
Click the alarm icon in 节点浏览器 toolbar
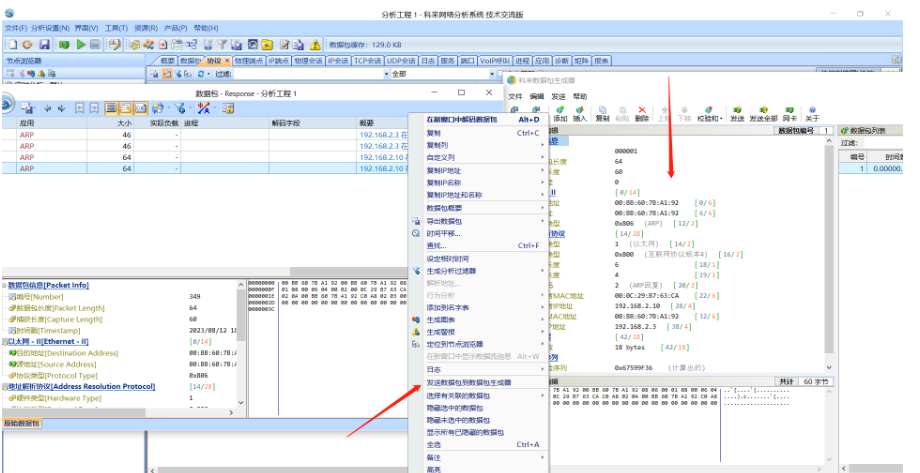coord(41,74)
